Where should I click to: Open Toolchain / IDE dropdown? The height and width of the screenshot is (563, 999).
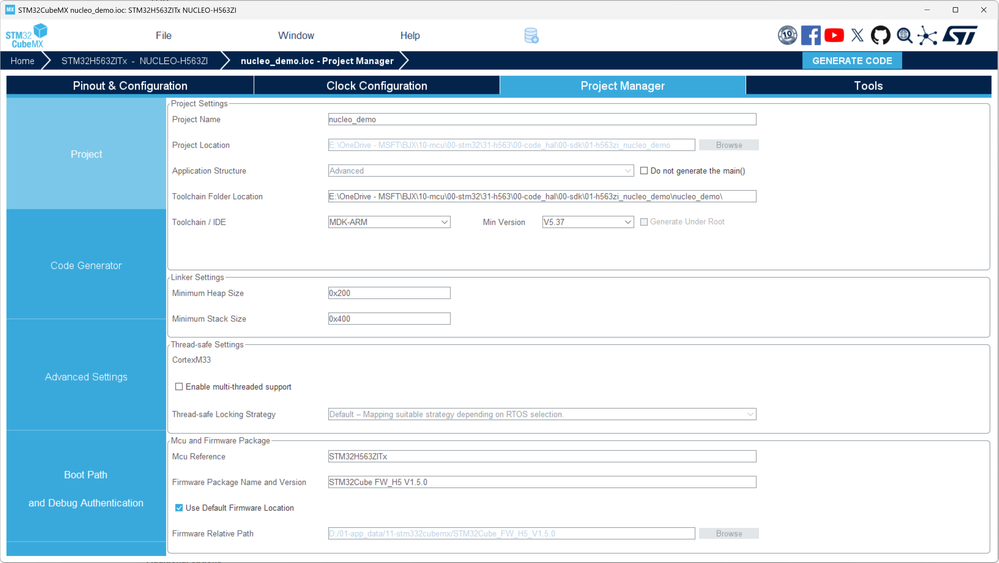(389, 222)
